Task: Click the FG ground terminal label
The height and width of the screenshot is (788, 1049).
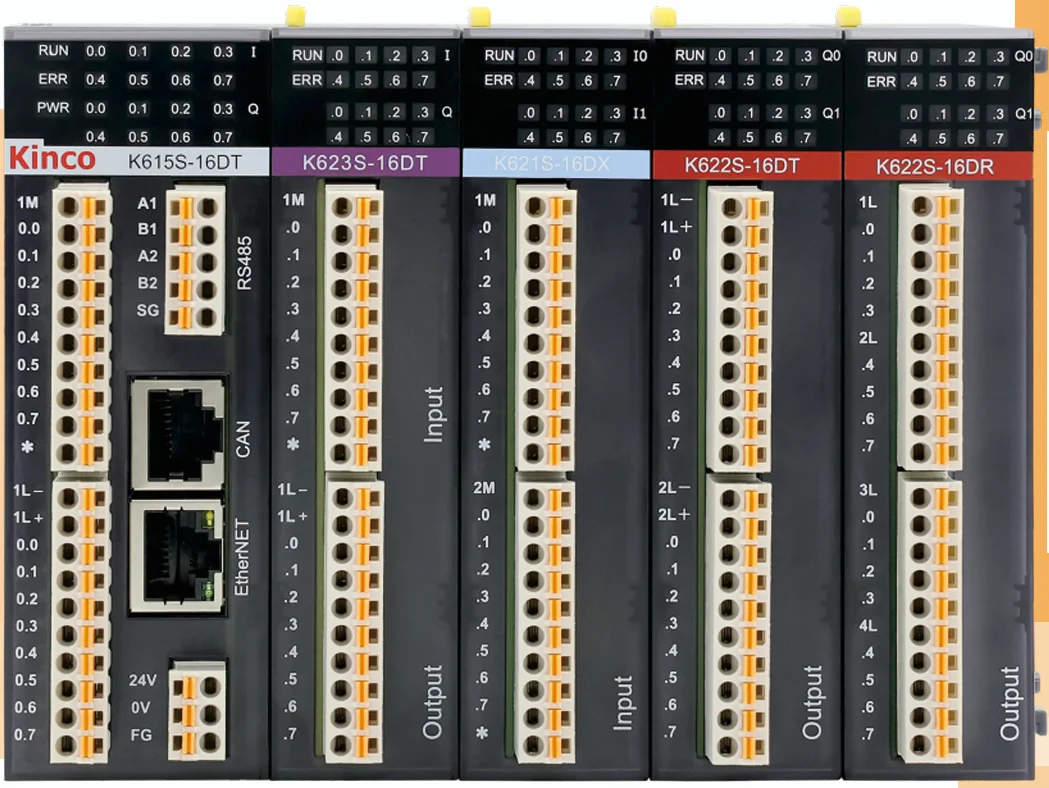Action: point(141,734)
